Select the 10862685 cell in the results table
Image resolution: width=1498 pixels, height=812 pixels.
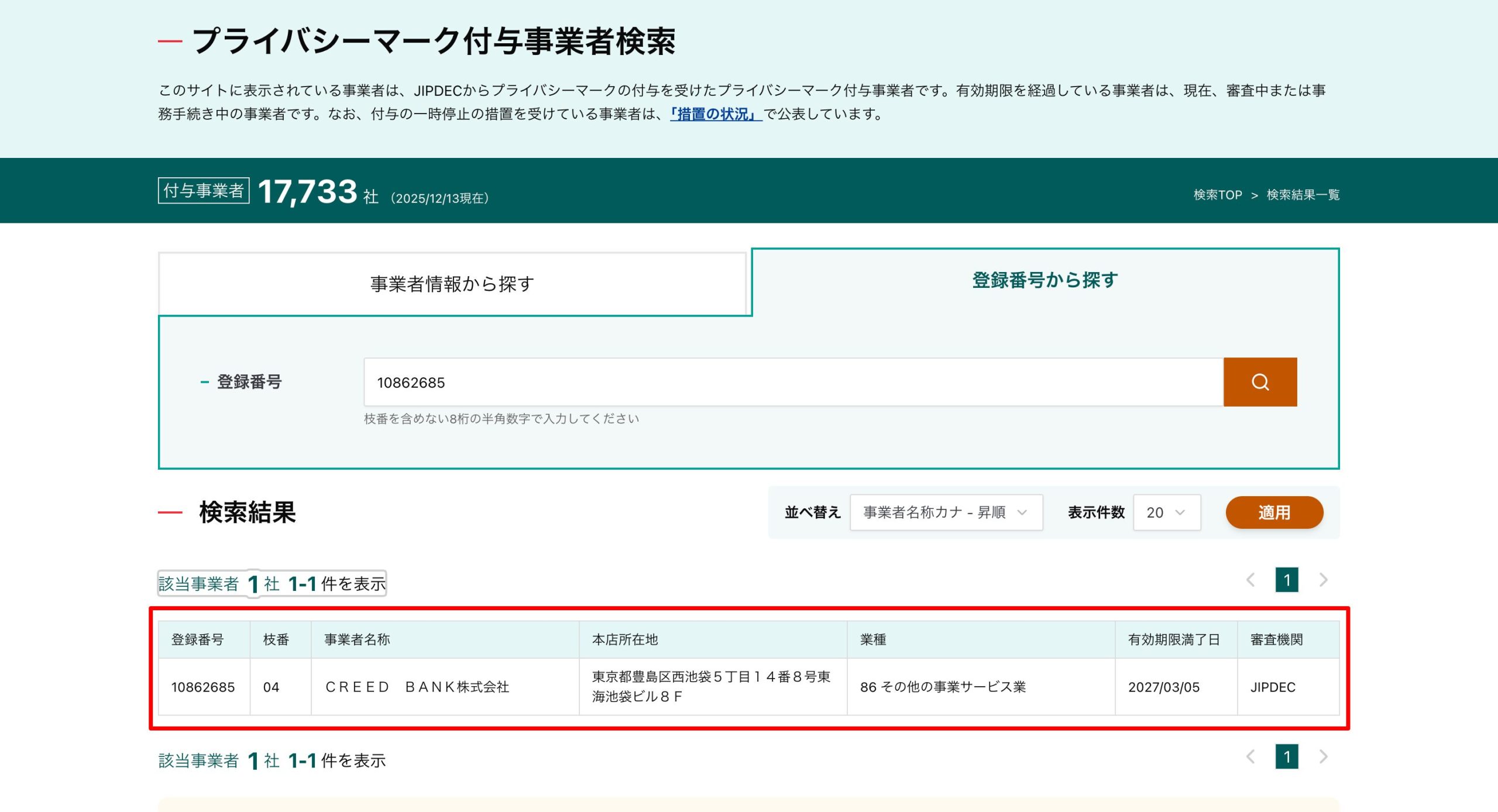204,687
